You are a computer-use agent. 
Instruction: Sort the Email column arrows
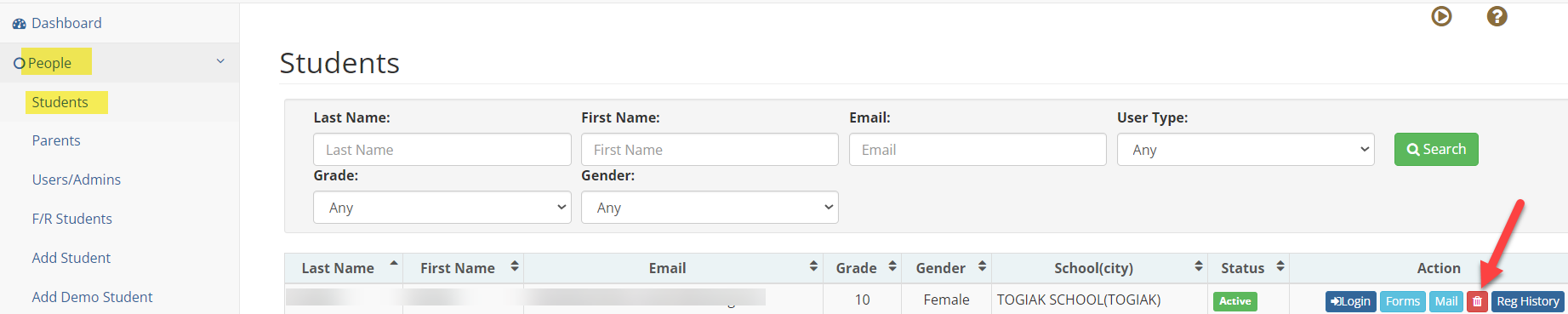pyautogui.click(x=813, y=267)
